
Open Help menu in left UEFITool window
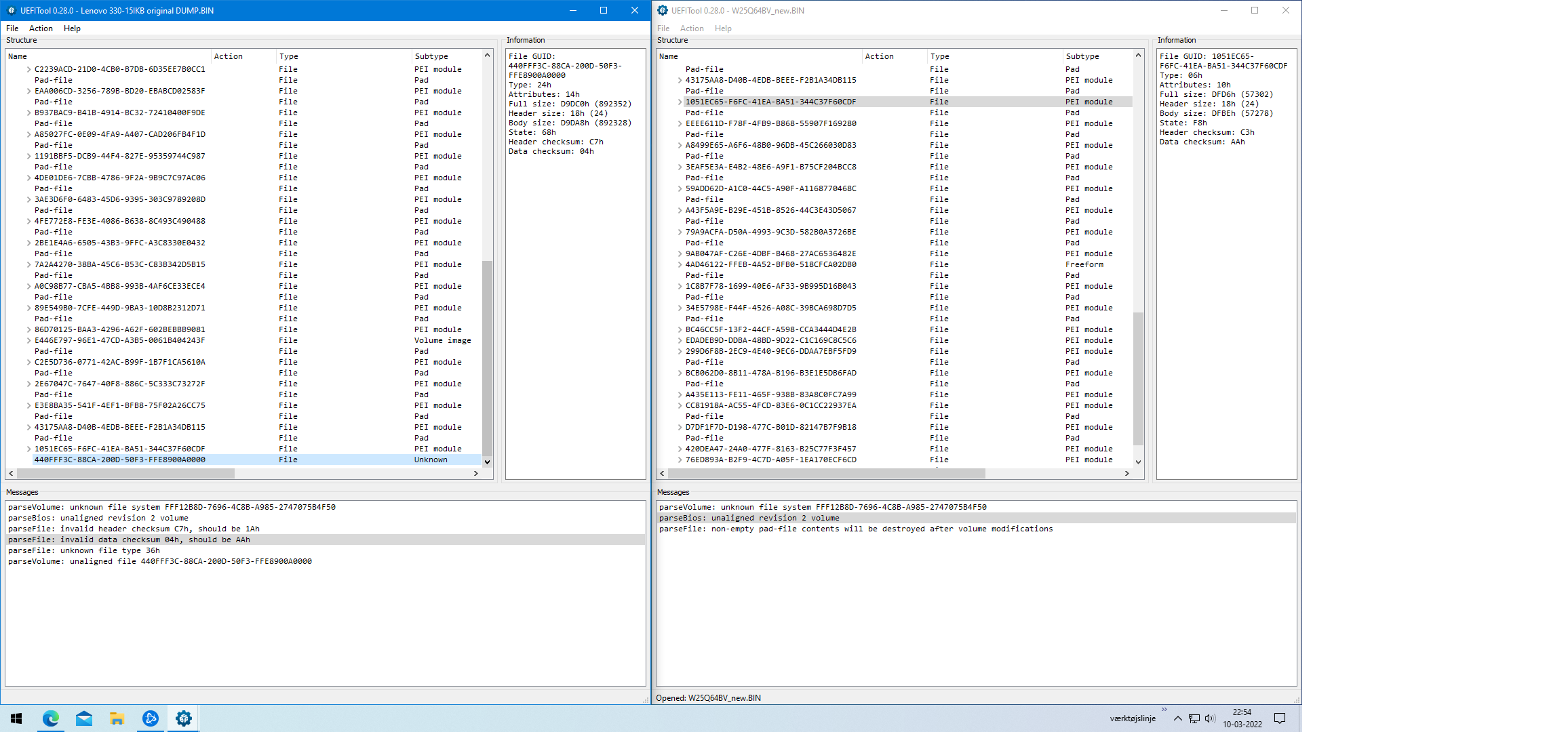72,28
